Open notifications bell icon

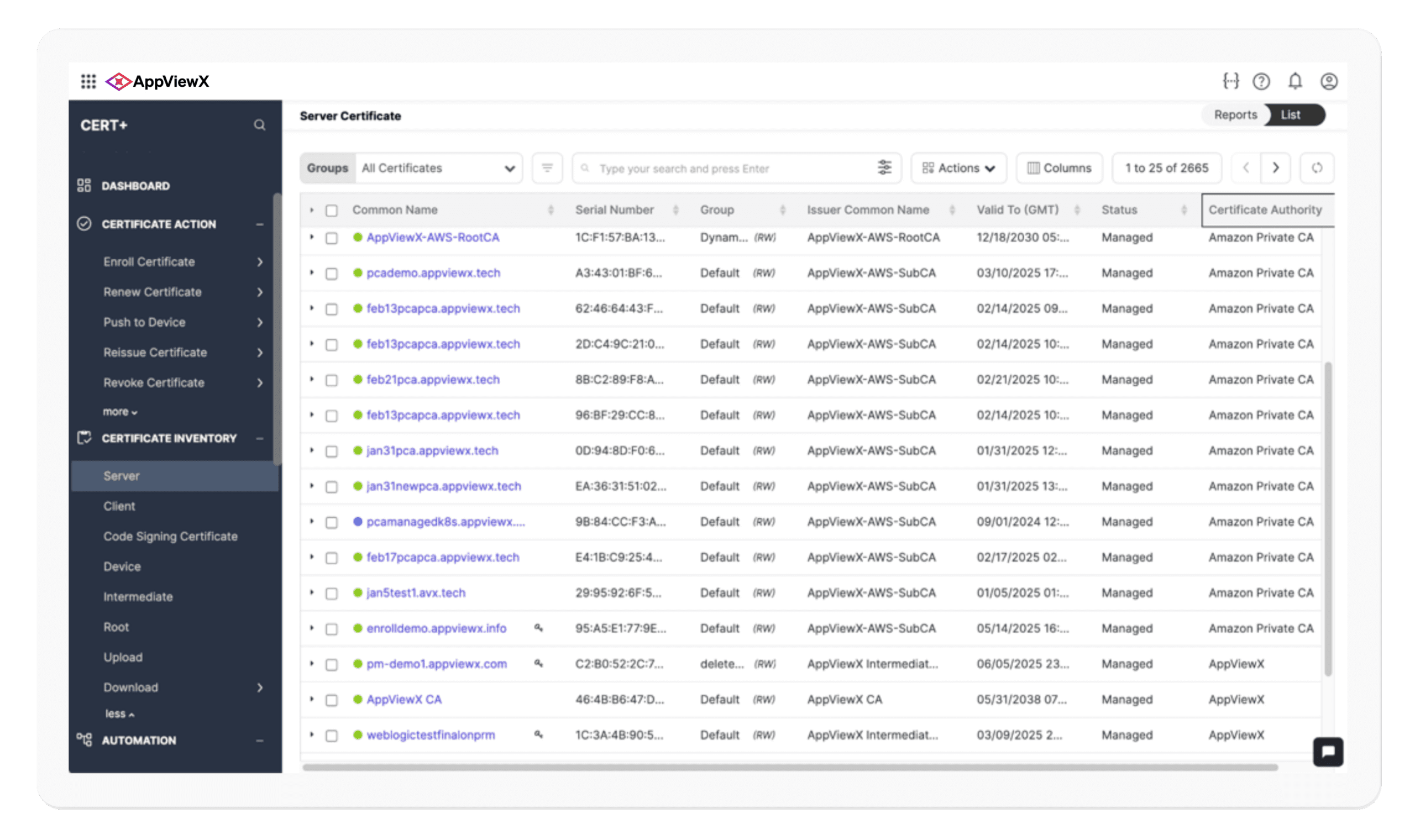pyautogui.click(x=1295, y=81)
